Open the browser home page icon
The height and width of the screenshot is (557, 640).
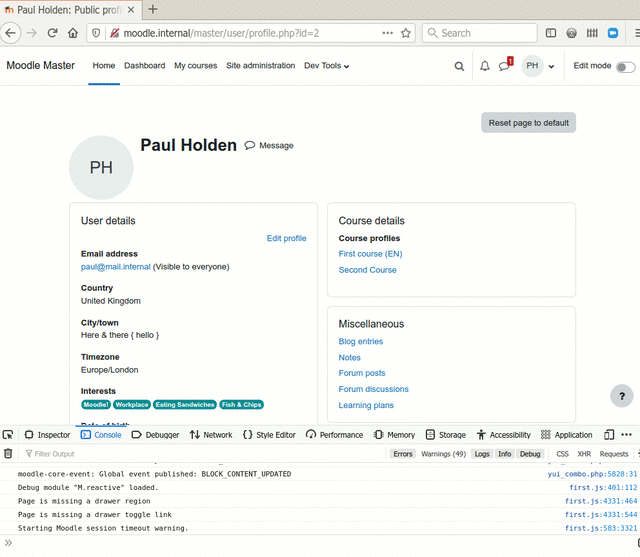point(73,33)
